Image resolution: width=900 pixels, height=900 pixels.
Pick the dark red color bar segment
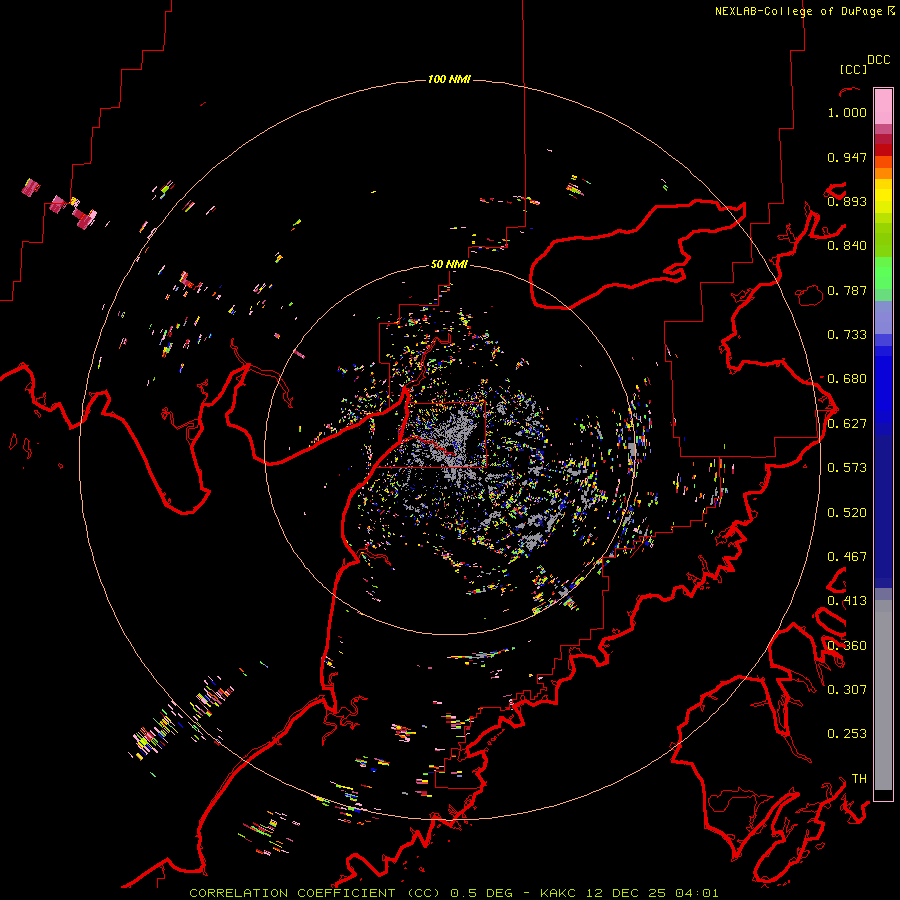tap(883, 150)
